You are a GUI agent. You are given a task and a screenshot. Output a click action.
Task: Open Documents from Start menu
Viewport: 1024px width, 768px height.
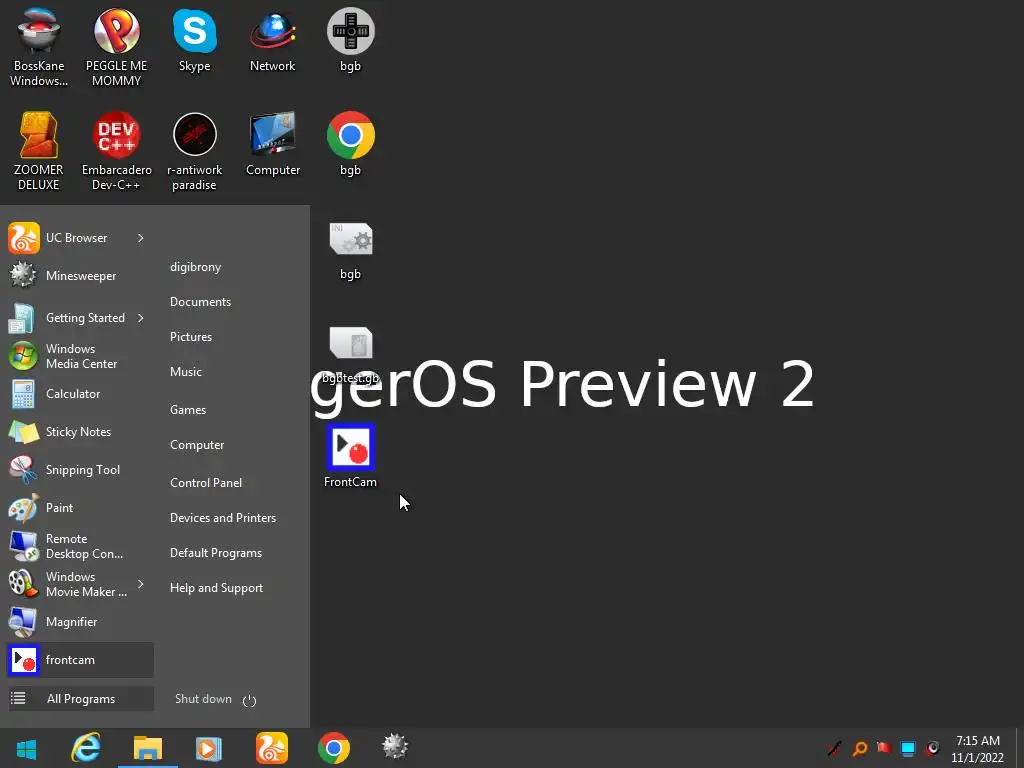tap(200, 302)
